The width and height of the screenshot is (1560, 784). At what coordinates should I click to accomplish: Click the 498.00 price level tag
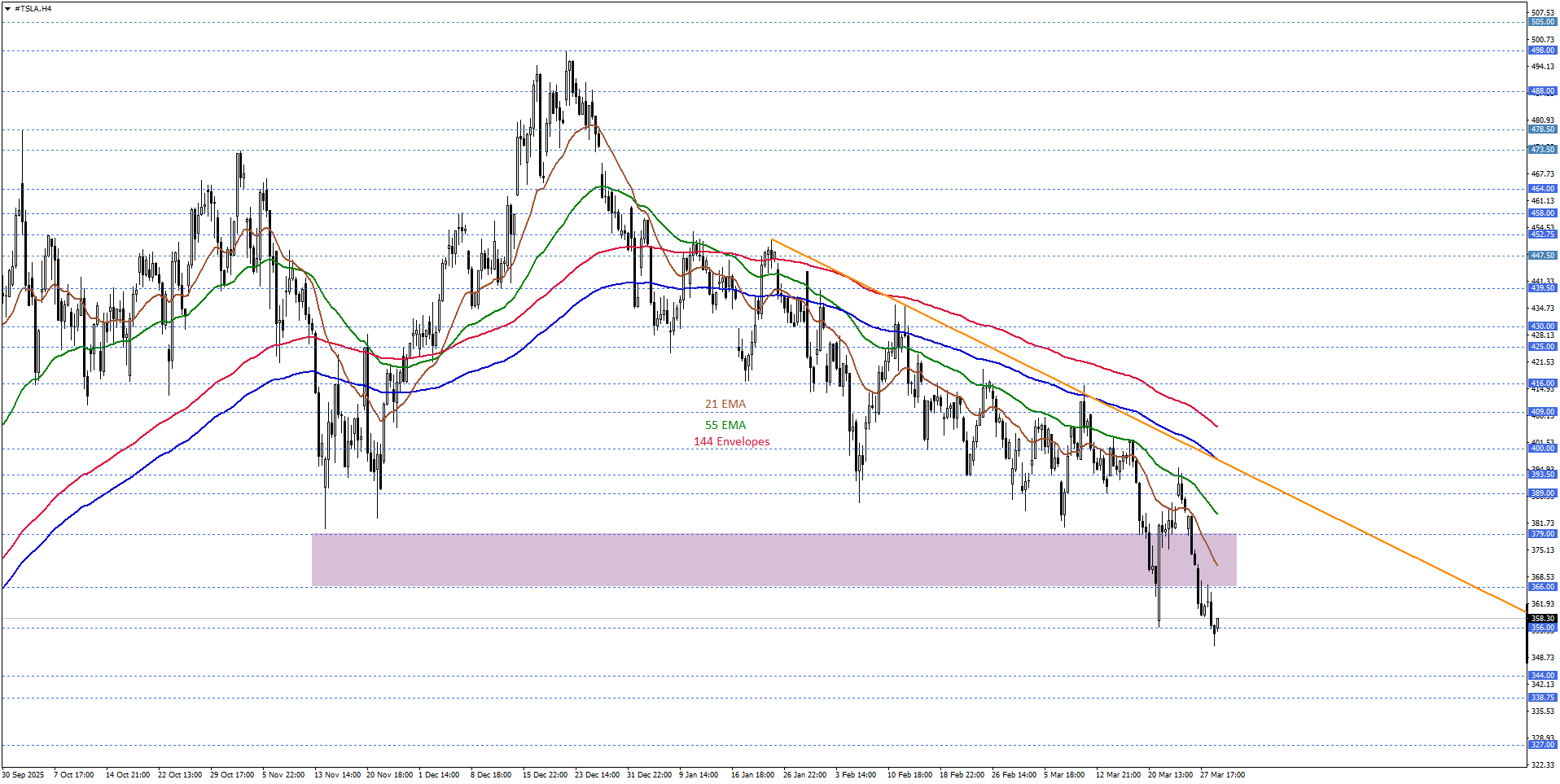[x=1542, y=50]
